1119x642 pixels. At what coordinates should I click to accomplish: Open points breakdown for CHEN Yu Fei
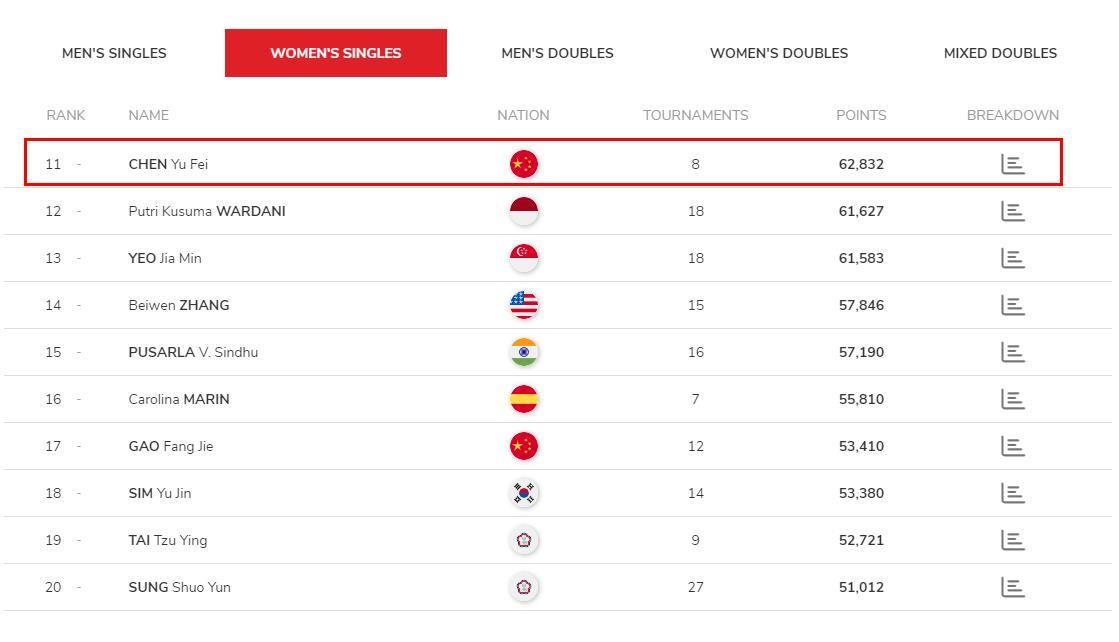1013,164
